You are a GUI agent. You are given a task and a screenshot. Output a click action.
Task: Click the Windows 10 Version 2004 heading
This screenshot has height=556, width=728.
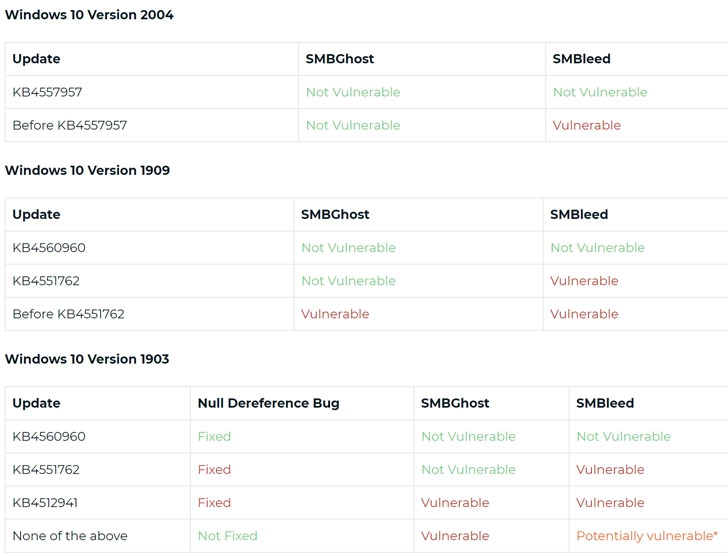(x=89, y=15)
